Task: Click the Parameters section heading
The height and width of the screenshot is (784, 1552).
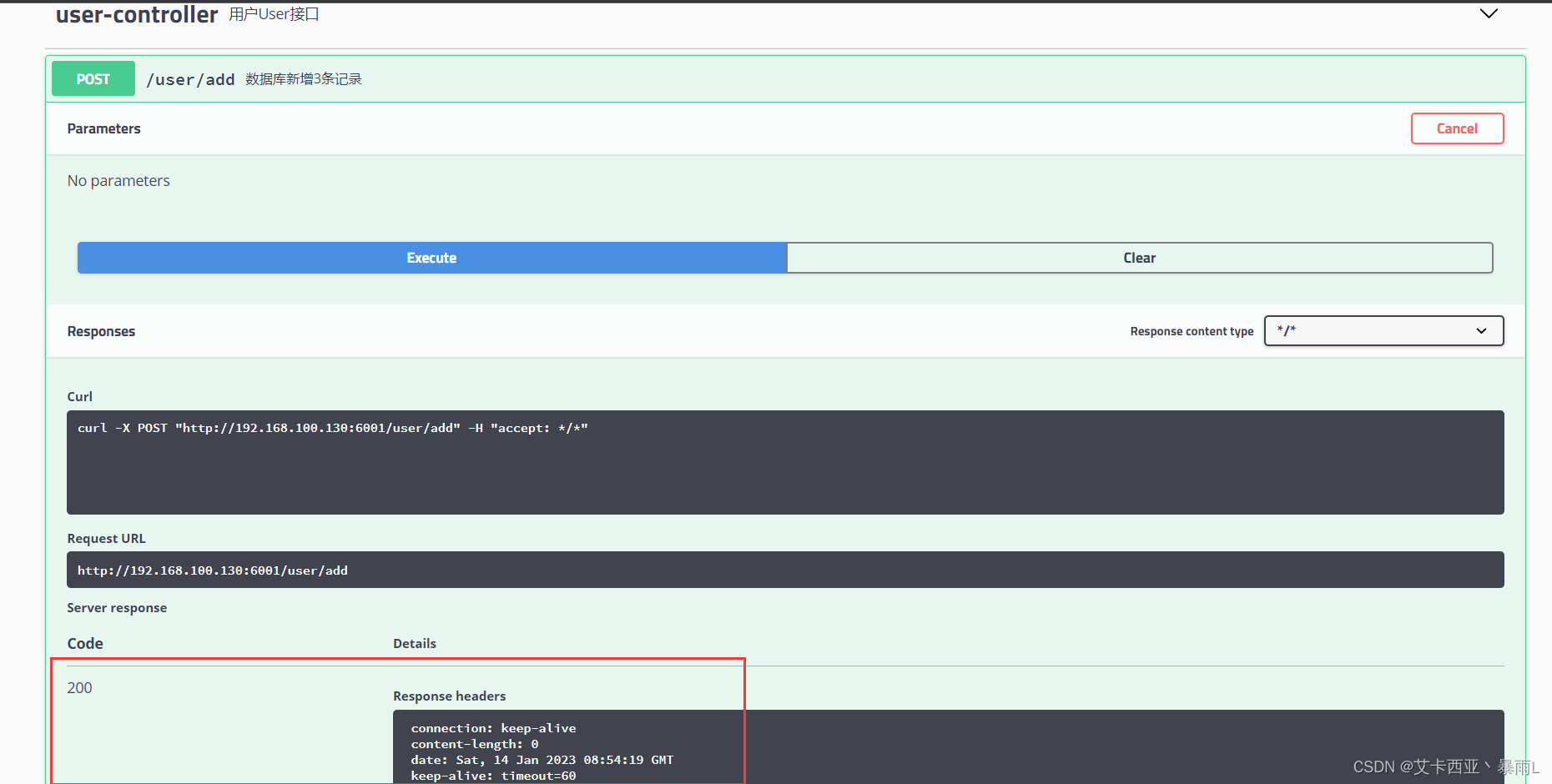Action: pos(103,128)
